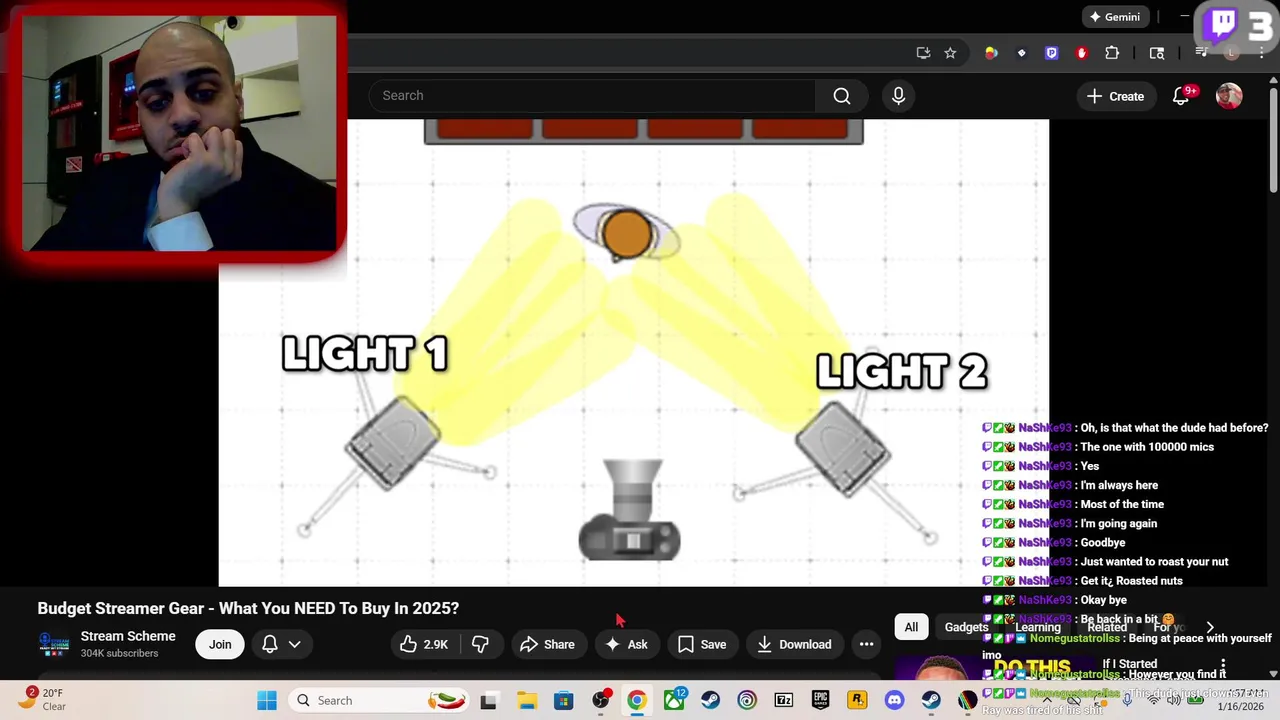
Task: Open the lens search icon in Chrome toolbar
Action: pyautogui.click(x=1157, y=53)
